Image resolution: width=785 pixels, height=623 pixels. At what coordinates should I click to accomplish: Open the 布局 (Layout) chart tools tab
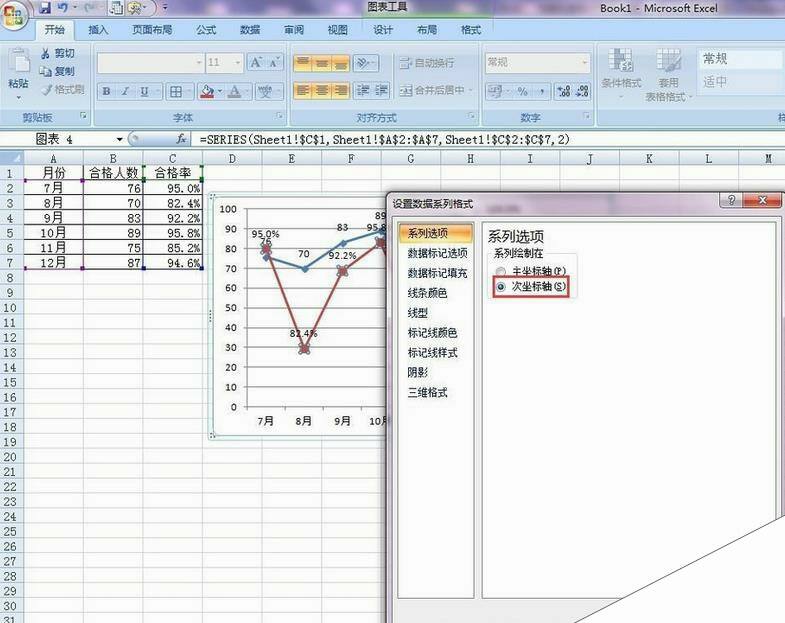point(427,30)
